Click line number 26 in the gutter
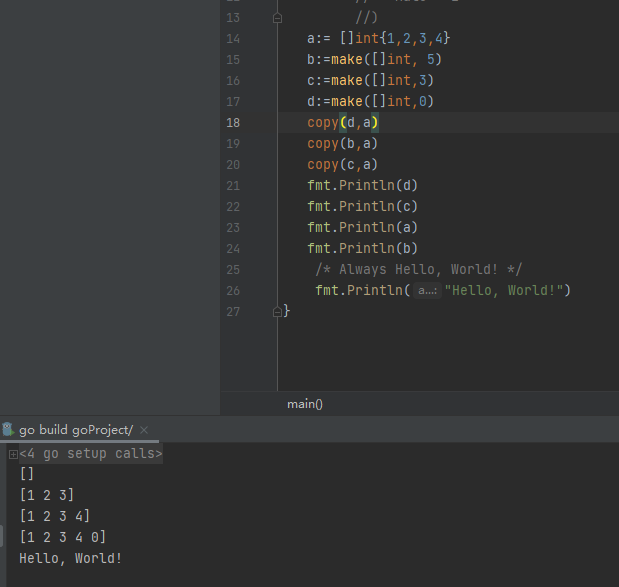This screenshot has height=587, width=619. (233, 291)
